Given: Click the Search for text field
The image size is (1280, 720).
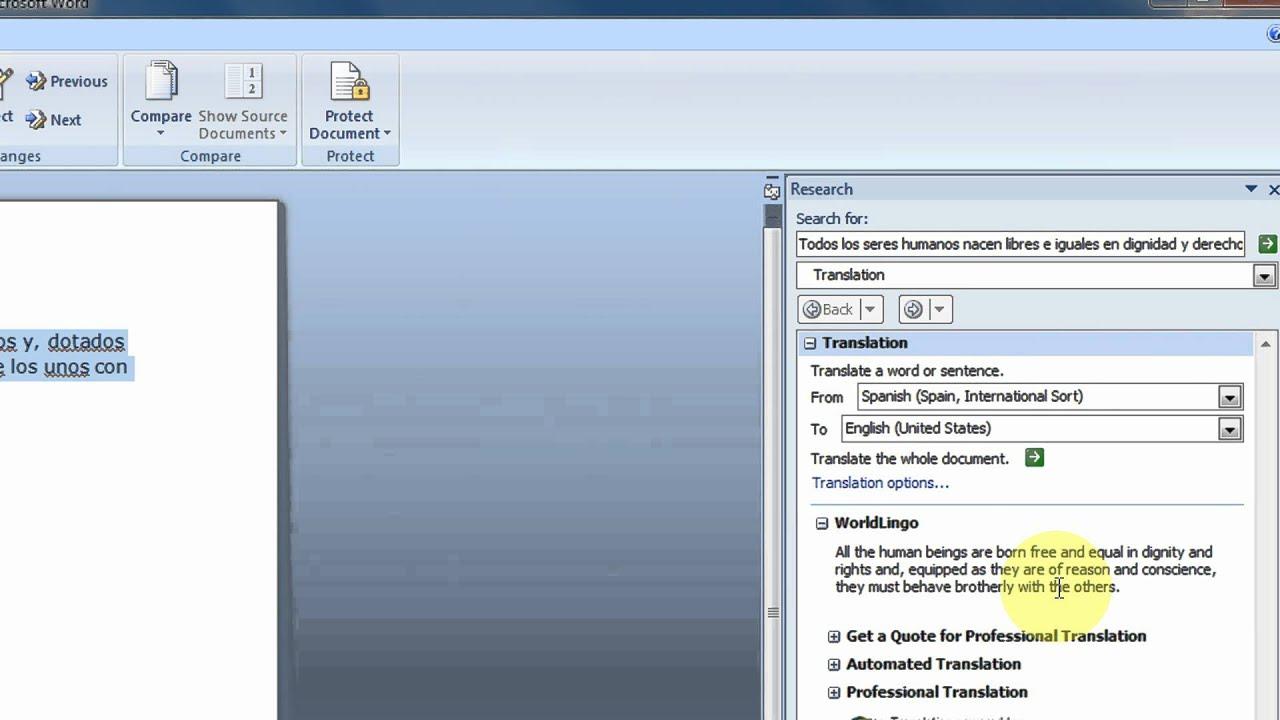Looking at the screenshot, I should point(1021,244).
